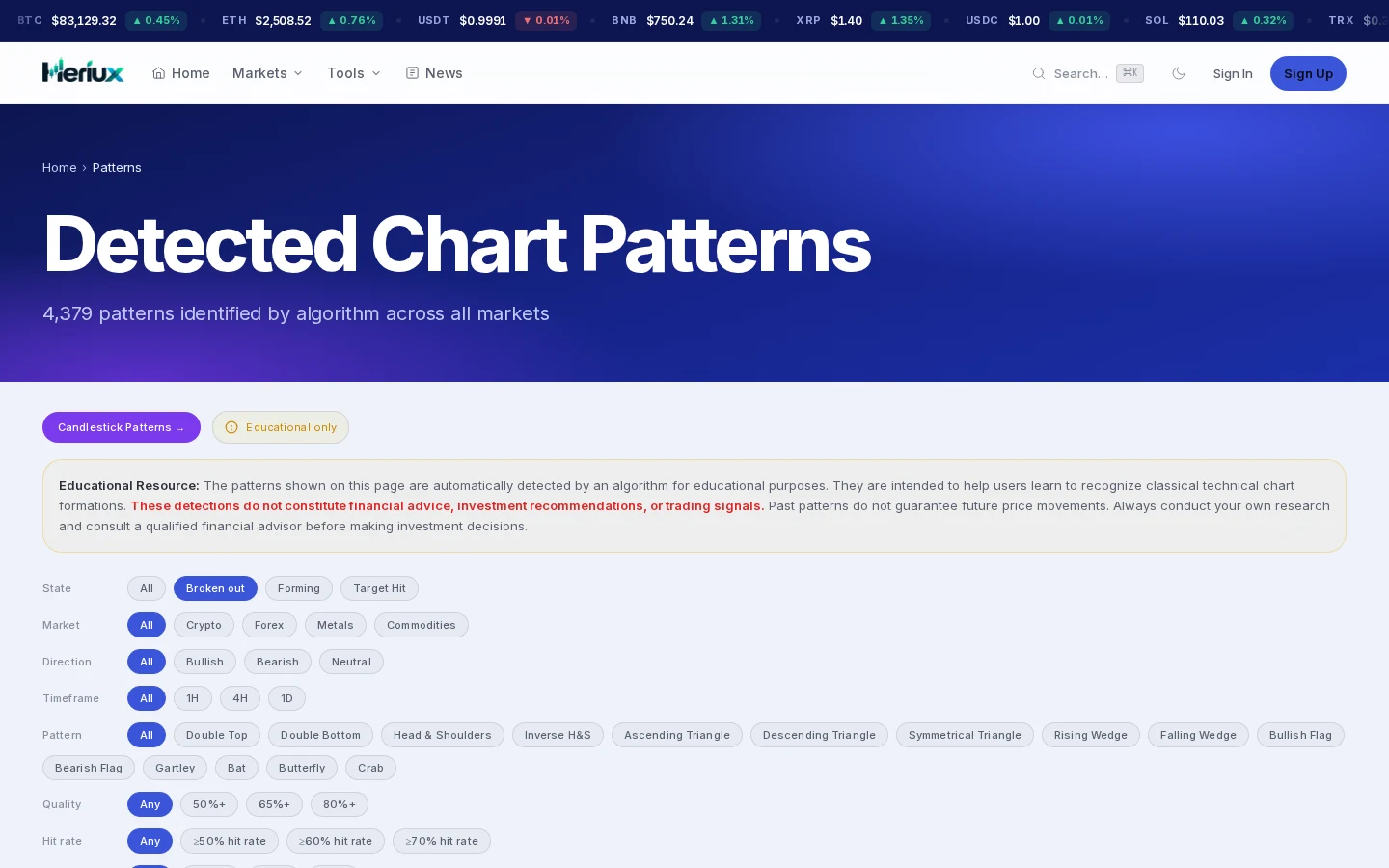Select Pattern filter All
Image resolution: width=1389 pixels, height=868 pixels.
click(x=147, y=735)
